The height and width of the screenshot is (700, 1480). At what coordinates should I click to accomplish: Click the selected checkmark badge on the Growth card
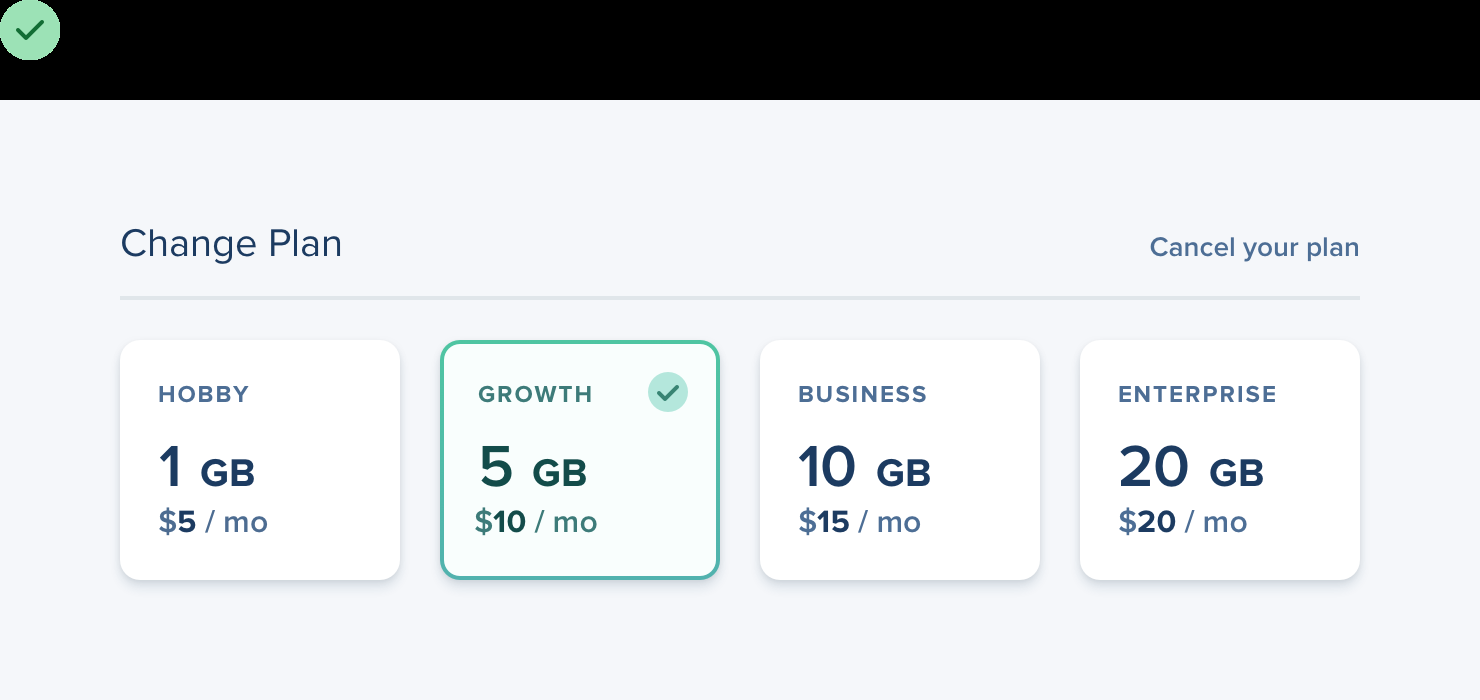[x=668, y=392]
